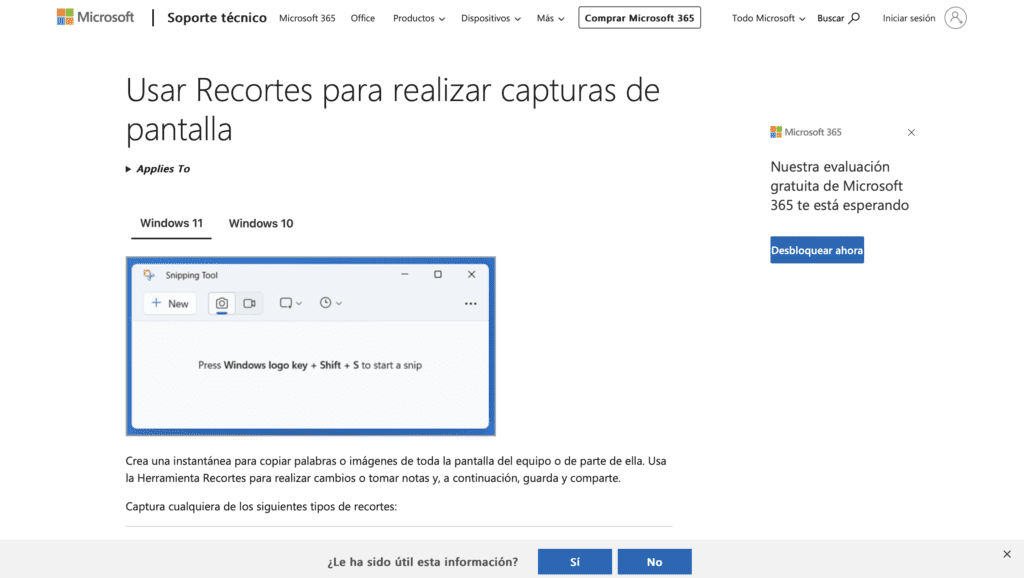Go to Soporte técnico home
Screen dimensions: 1024x578
pyautogui.click(x=217, y=18)
